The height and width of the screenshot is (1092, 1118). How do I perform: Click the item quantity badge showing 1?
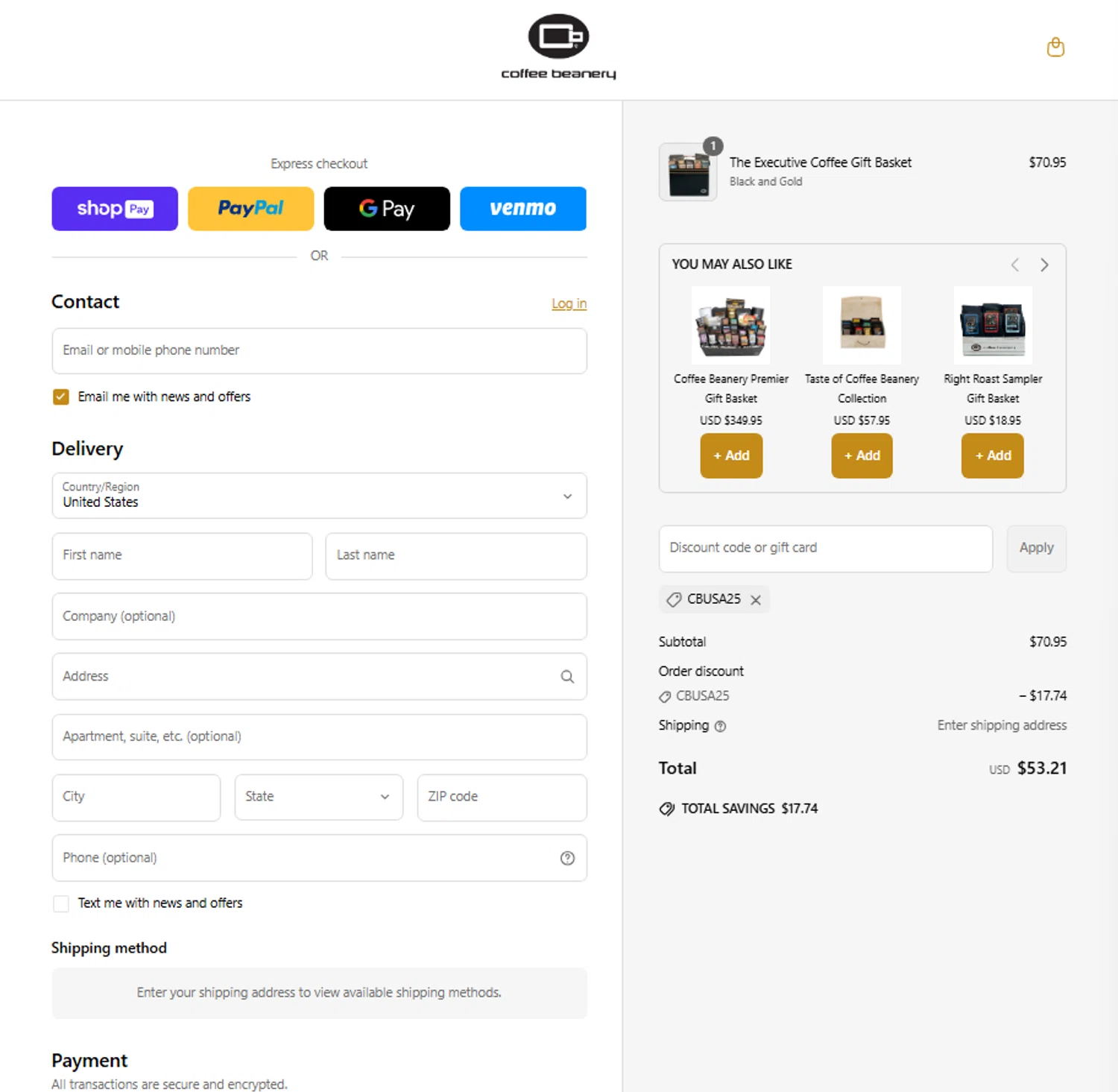pyautogui.click(x=713, y=146)
